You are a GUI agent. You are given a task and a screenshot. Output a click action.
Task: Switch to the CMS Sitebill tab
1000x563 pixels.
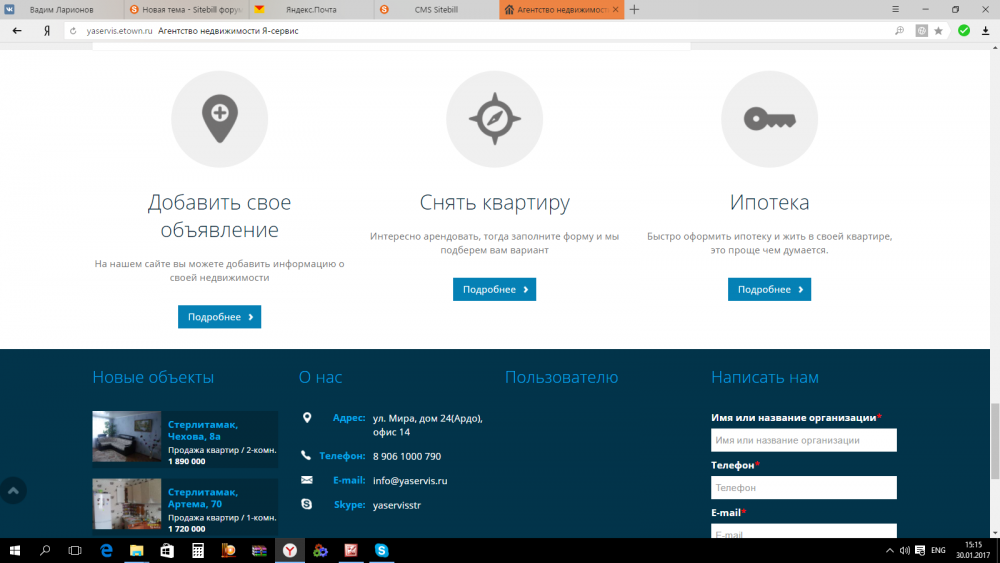tap(435, 10)
